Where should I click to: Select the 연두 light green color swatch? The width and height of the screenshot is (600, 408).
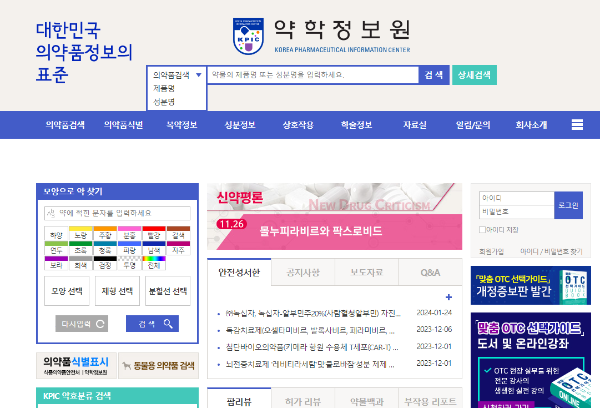pos(56,248)
